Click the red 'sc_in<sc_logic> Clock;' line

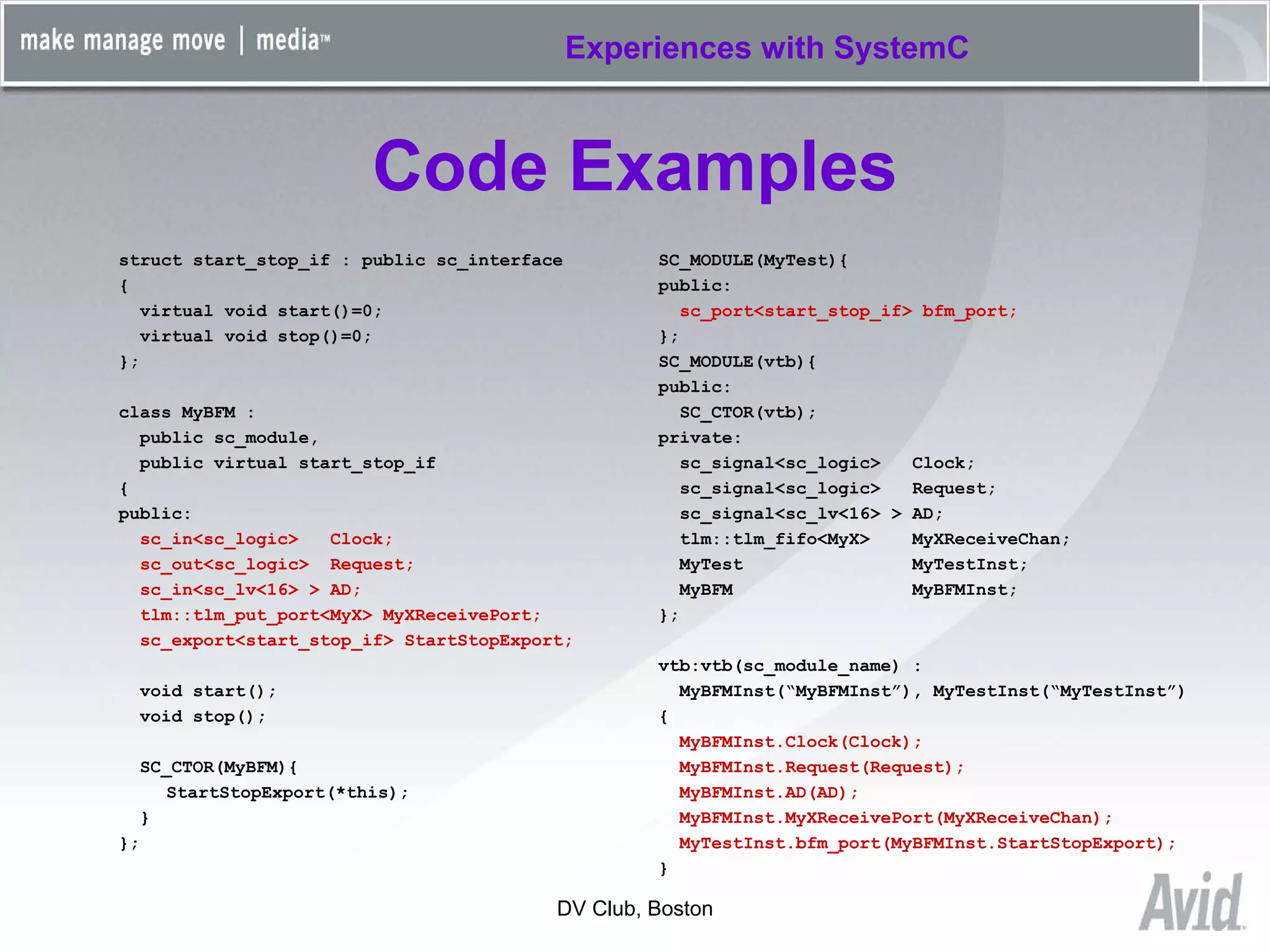tap(266, 539)
